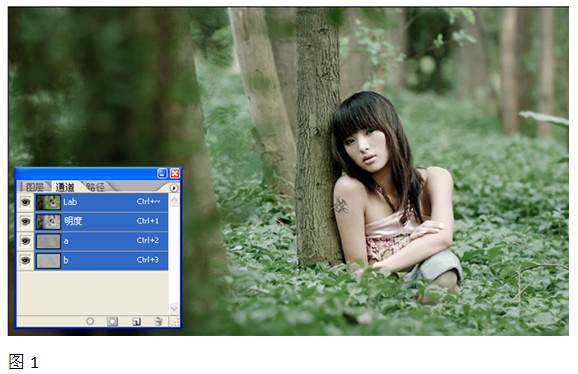
Task: Click the scrollbar up arrow in palette
Action: (x=174, y=200)
